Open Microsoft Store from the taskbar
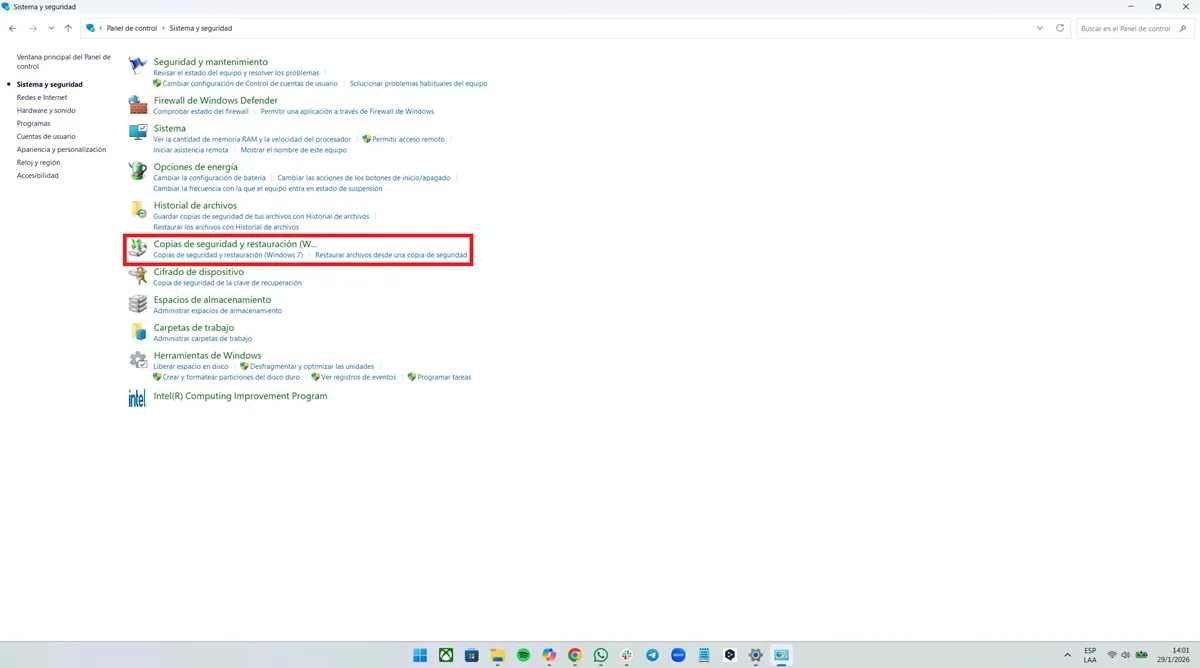 pyautogui.click(x=471, y=655)
